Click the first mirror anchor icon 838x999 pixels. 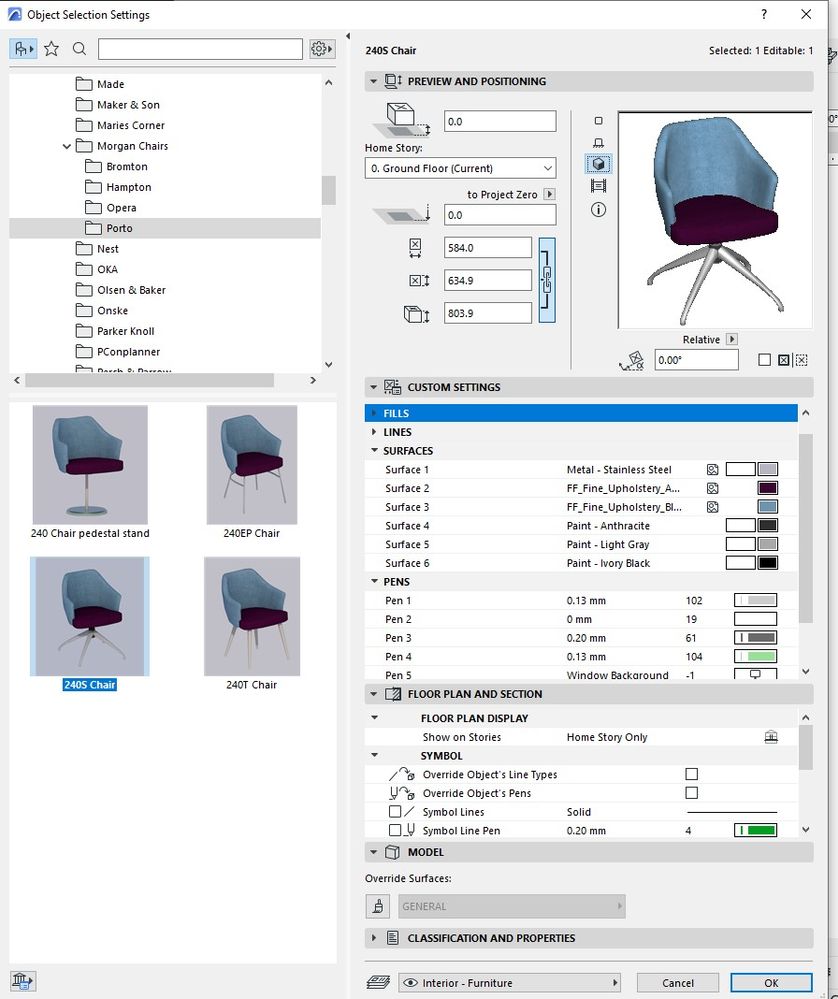784,360
